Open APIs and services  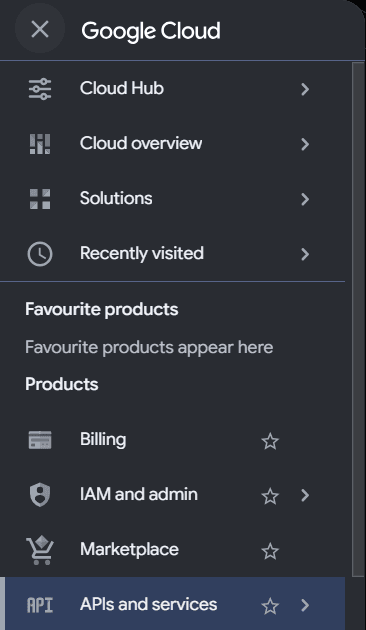[172, 603]
